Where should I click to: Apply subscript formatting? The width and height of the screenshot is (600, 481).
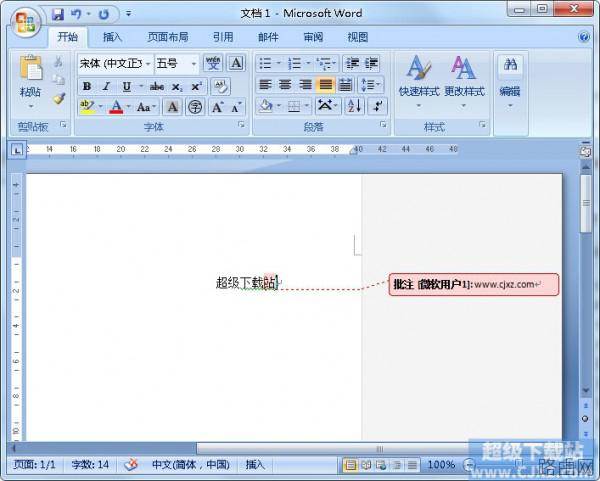click(x=176, y=87)
